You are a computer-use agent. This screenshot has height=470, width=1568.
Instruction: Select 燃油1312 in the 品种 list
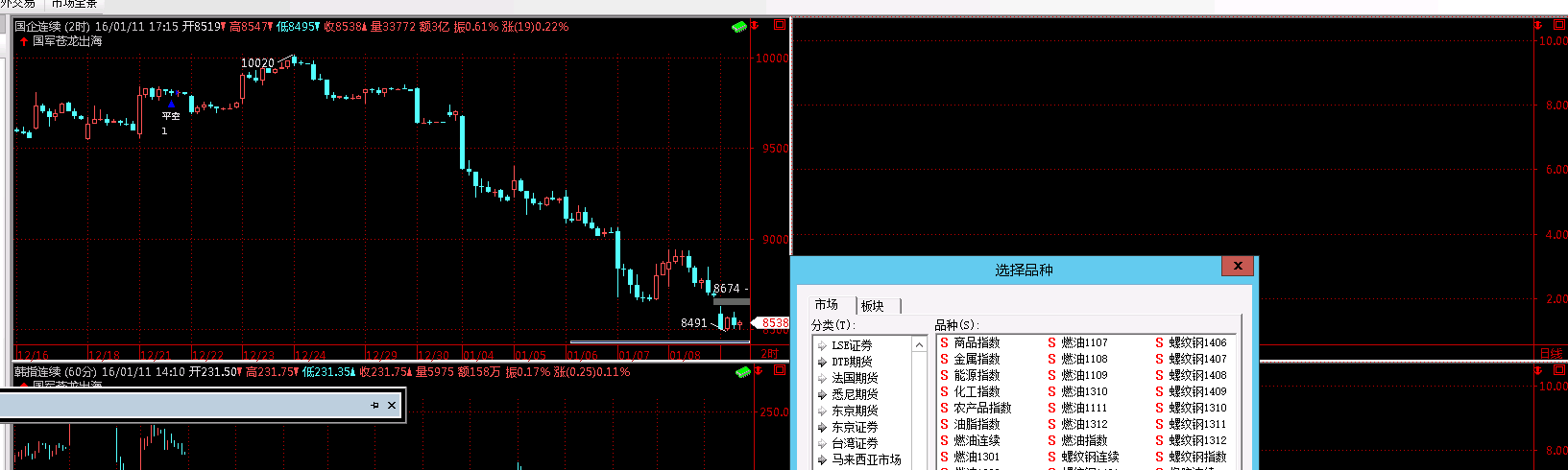coord(1084,424)
